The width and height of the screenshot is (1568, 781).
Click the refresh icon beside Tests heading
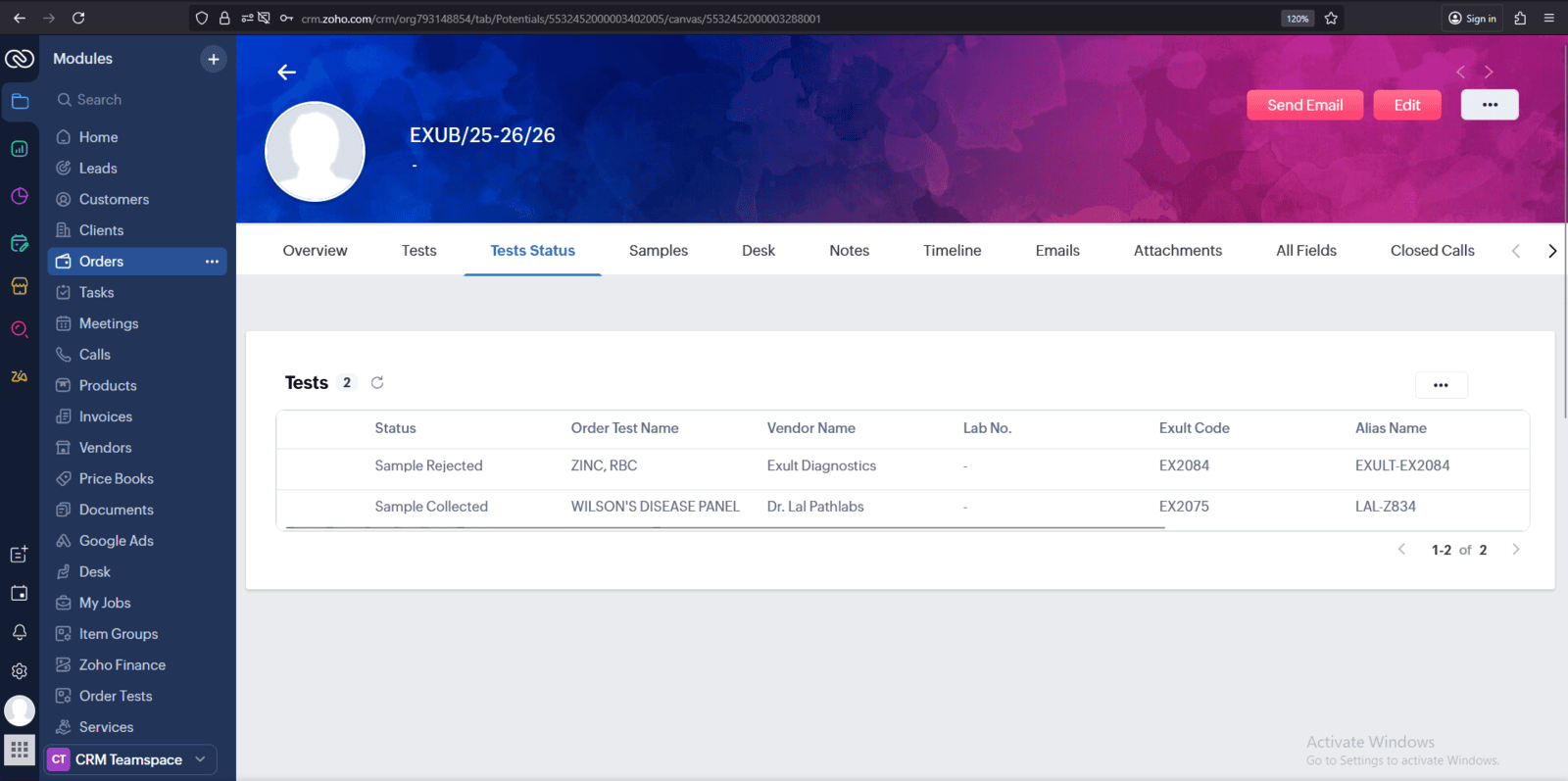pyautogui.click(x=377, y=383)
